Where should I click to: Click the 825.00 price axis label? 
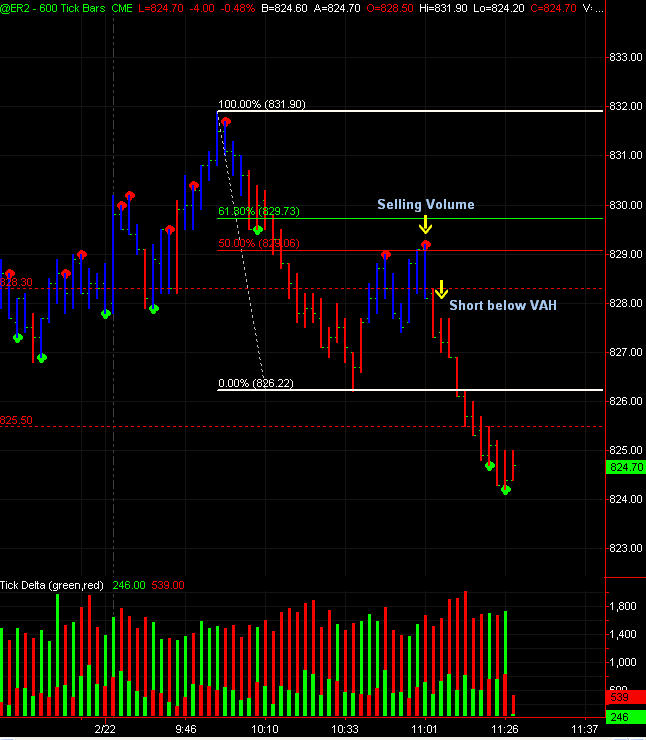pyautogui.click(x=626, y=450)
